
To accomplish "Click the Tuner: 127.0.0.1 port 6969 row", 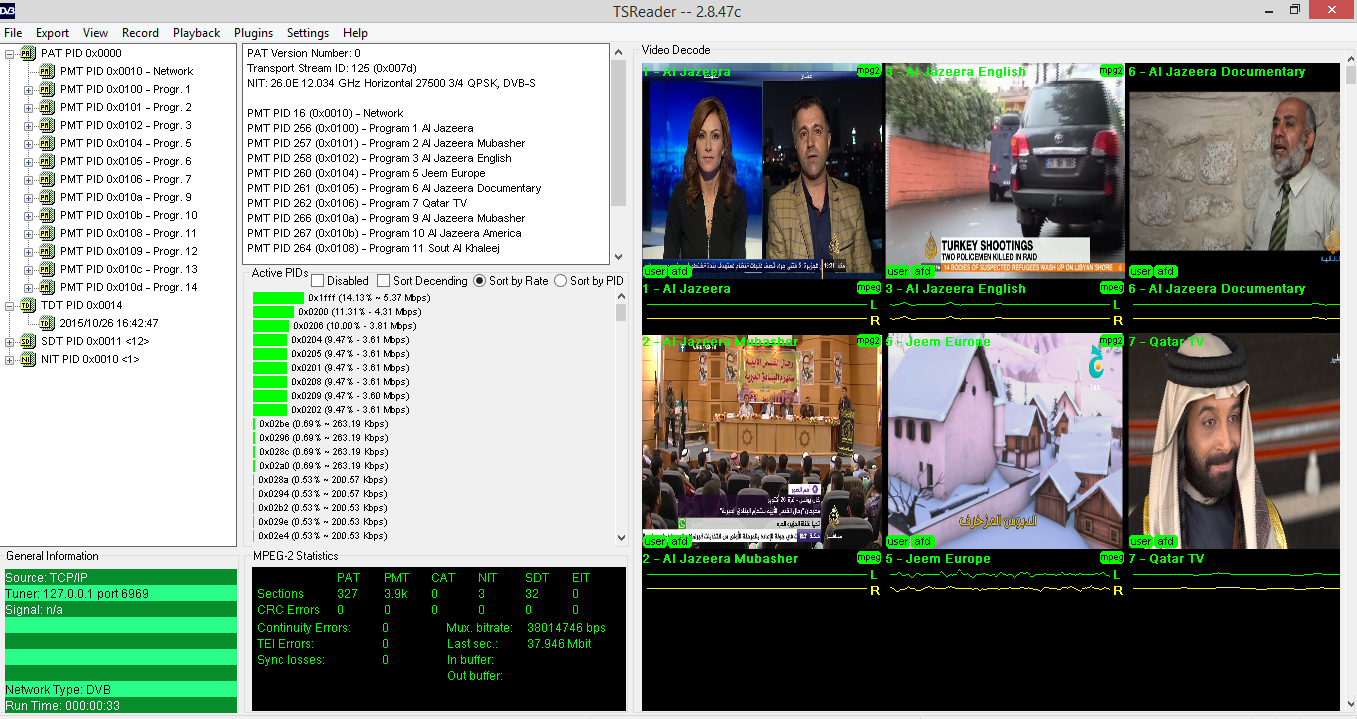I will point(120,594).
